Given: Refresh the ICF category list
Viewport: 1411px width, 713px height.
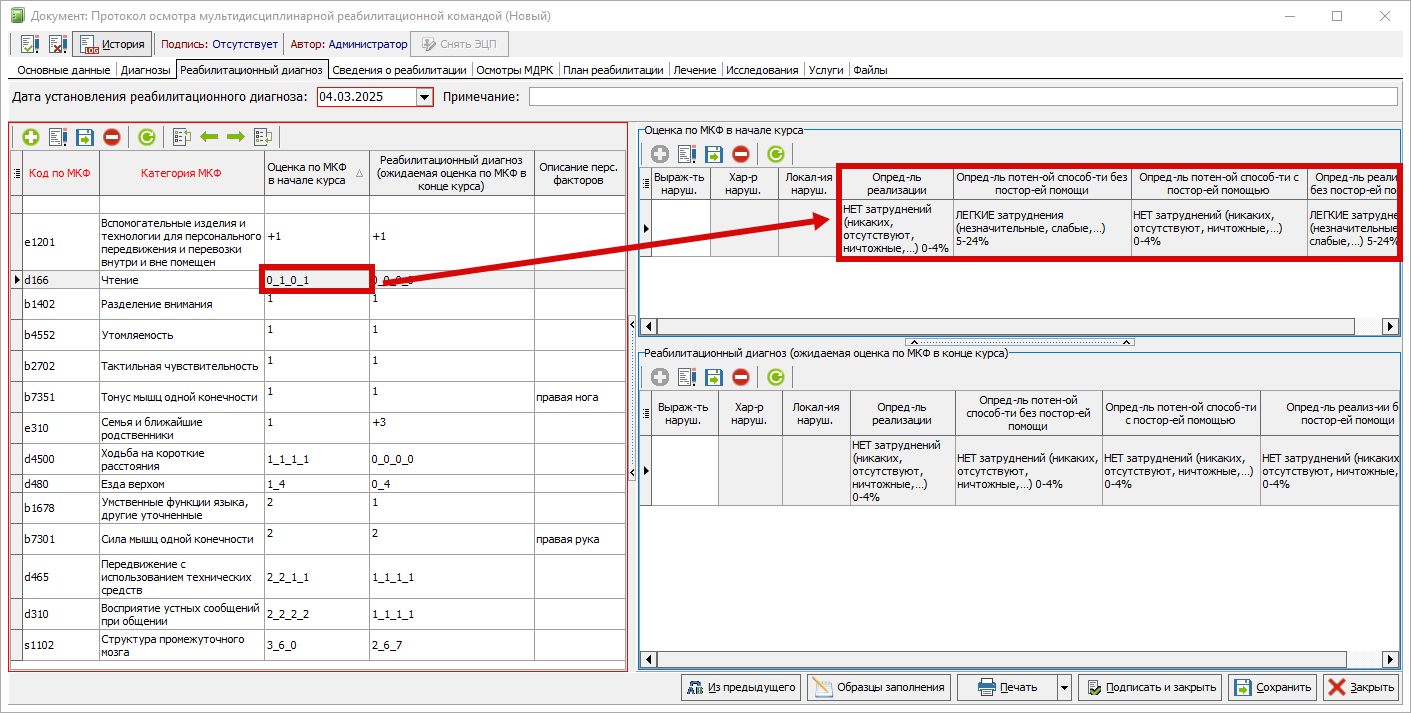Looking at the screenshot, I should (x=146, y=137).
